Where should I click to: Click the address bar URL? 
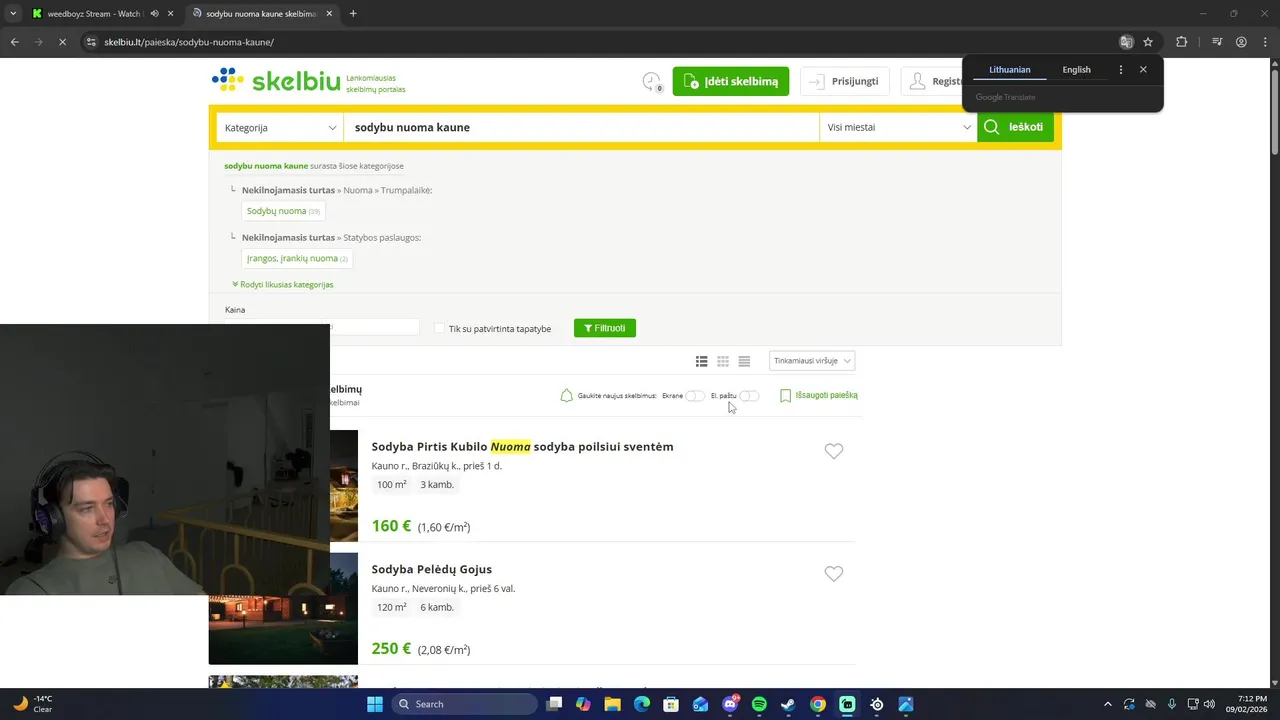(x=189, y=42)
